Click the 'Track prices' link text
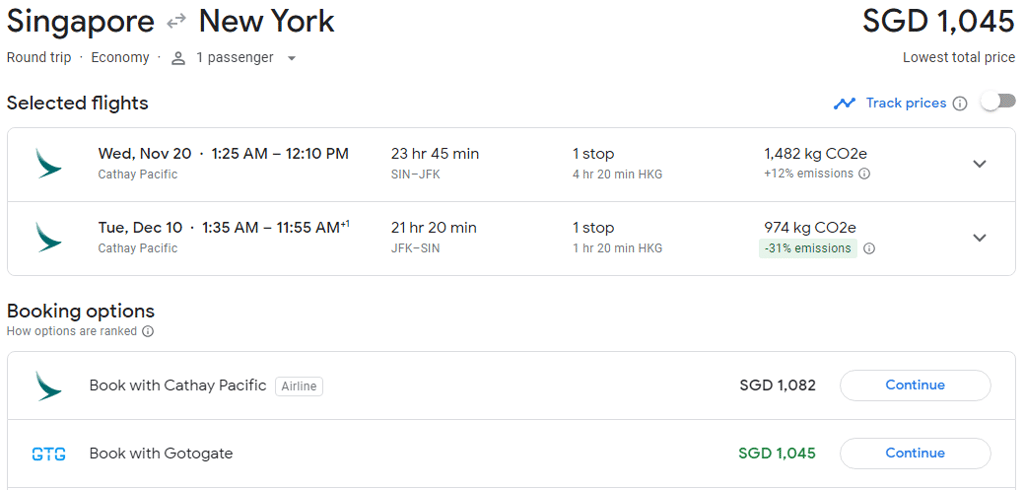This screenshot has height=490, width=1024. [905, 103]
